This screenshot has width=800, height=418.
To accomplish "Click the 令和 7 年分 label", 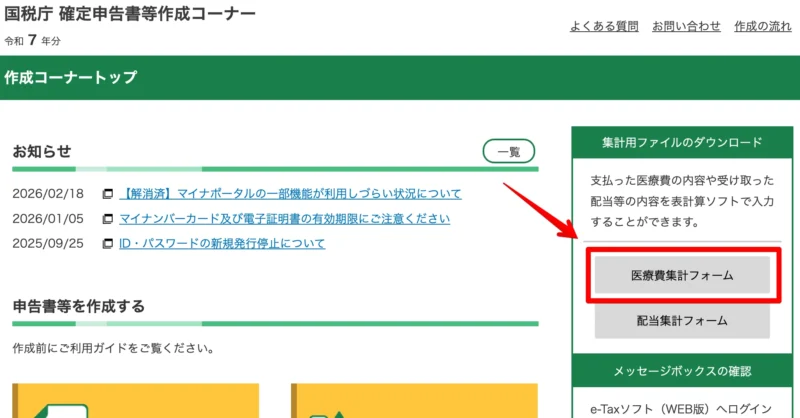I will coord(32,40).
